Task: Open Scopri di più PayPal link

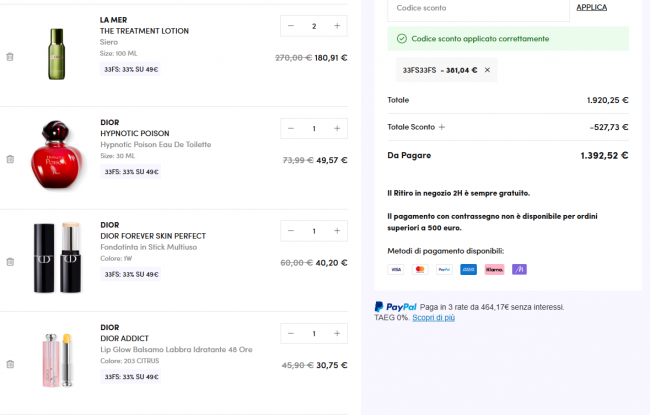Action: 433,318
